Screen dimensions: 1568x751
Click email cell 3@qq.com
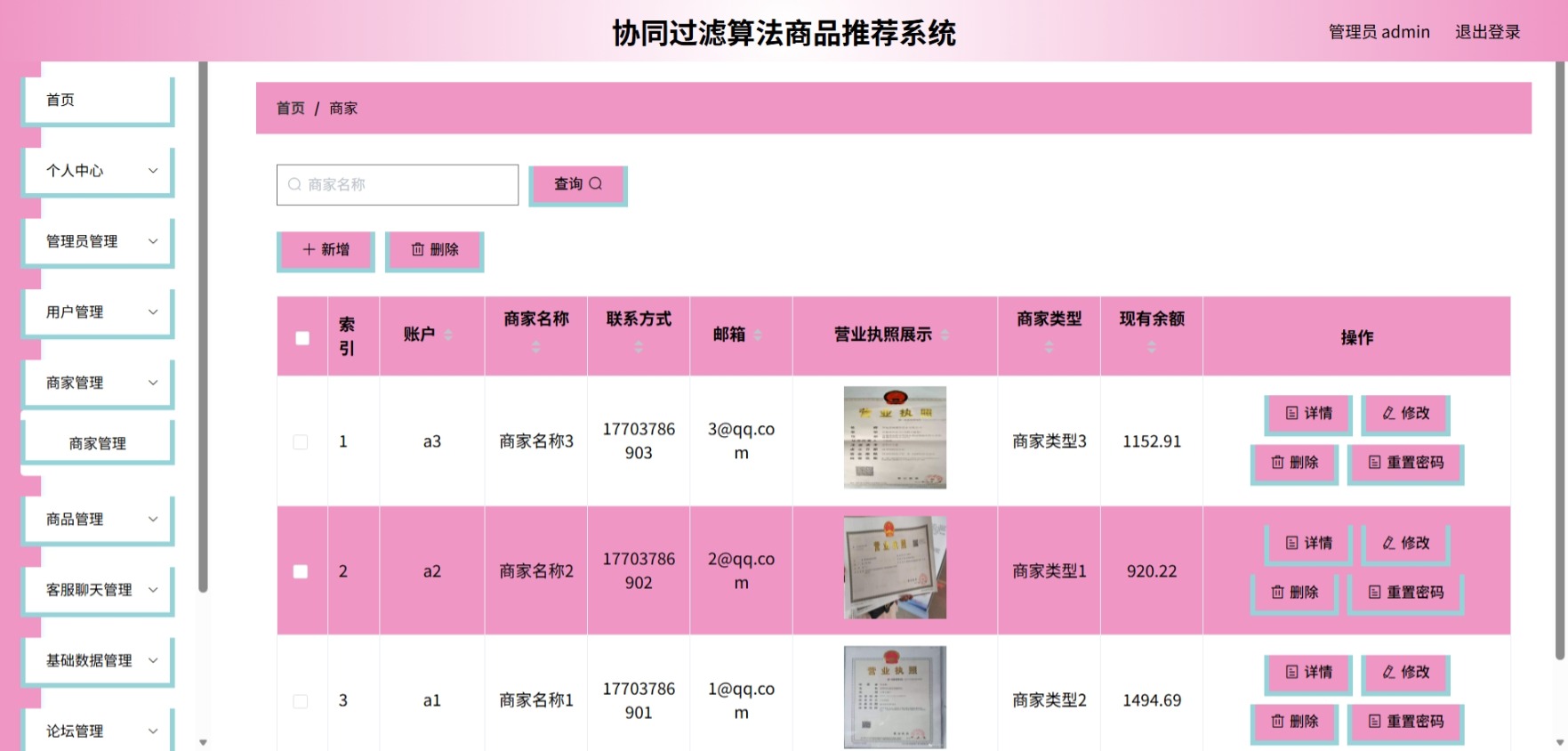pyautogui.click(x=741, y=441)
